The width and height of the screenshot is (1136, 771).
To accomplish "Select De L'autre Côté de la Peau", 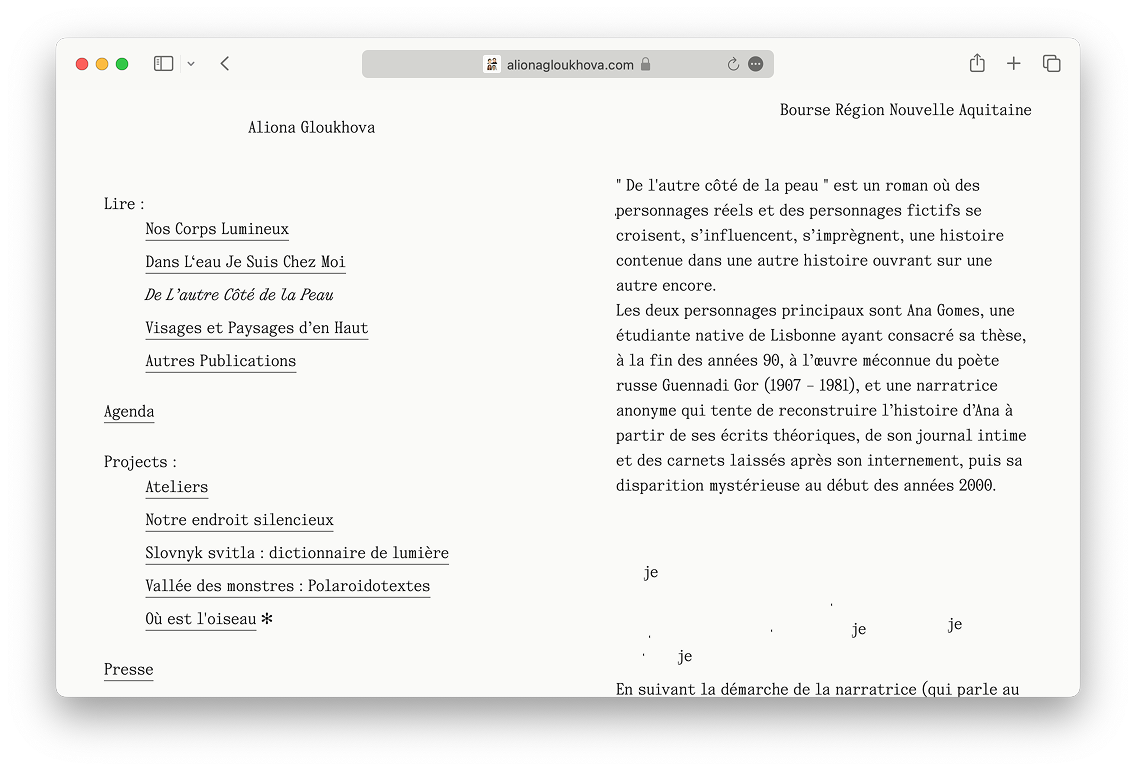I will [239, 295].
